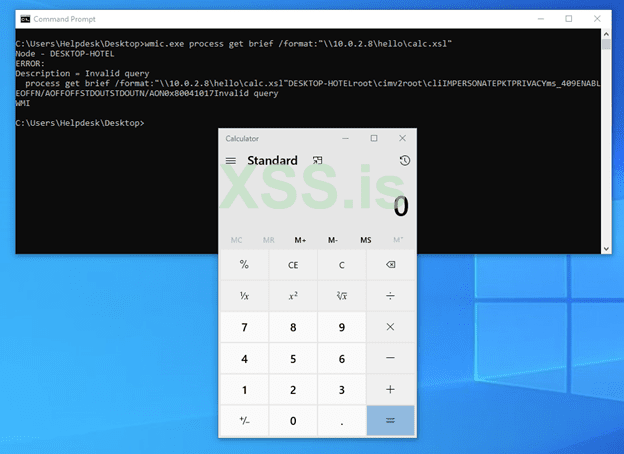Minimize the Command Prompt window
Image resolution: width=624 pixels, height=454 pixels.
540,19
